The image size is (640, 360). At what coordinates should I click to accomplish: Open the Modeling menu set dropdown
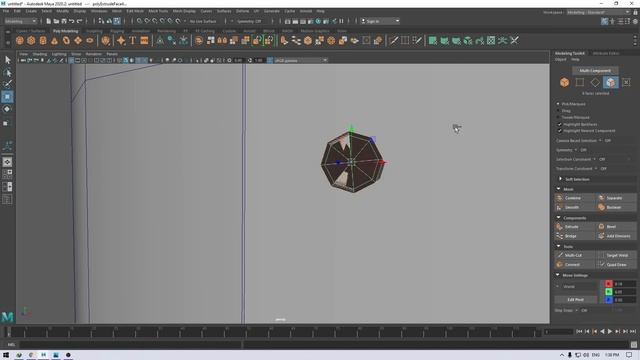pyautogui.click(x=20, y=21)
